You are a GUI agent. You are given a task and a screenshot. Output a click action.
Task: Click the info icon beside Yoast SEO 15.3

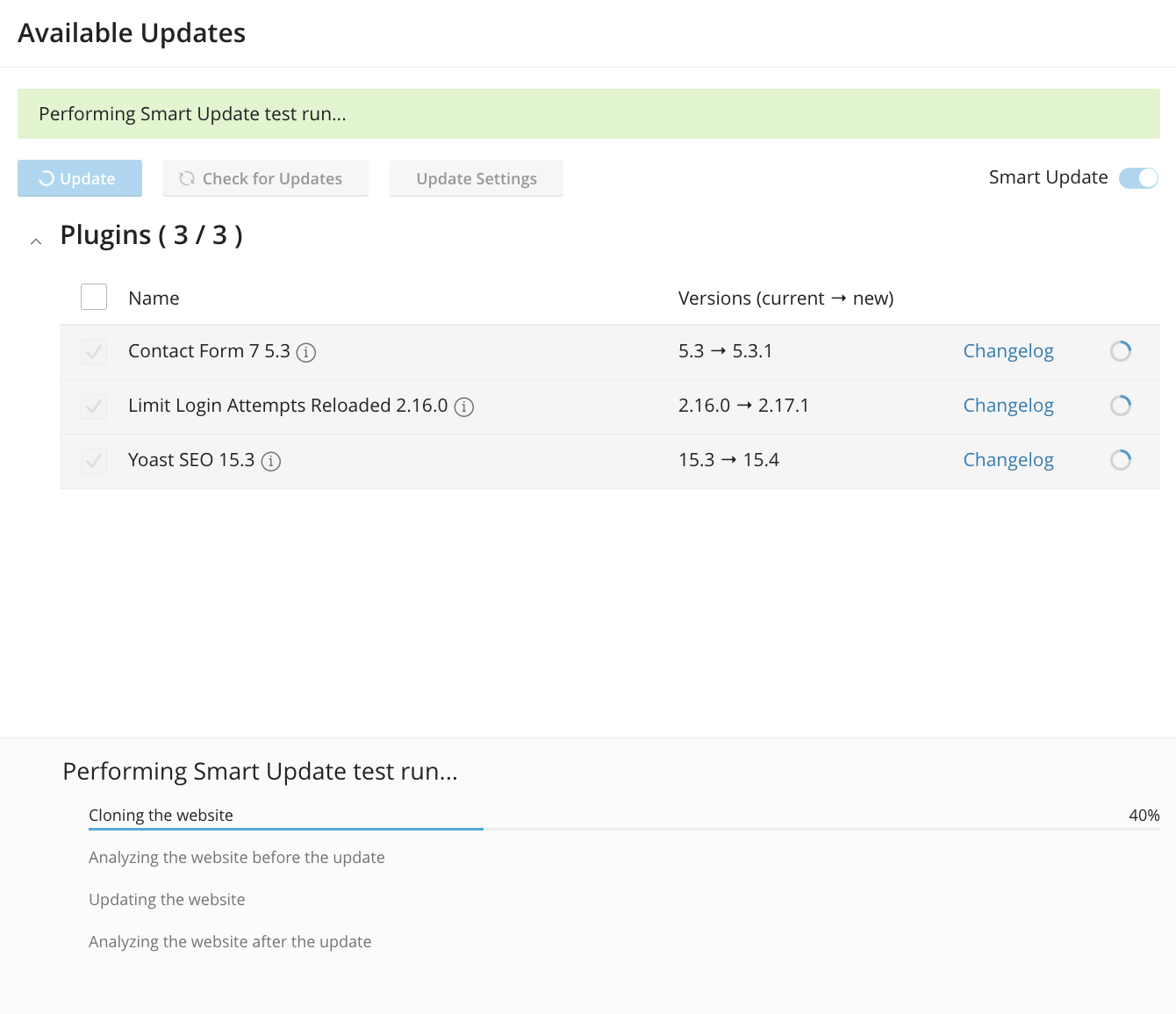(272, 461)
